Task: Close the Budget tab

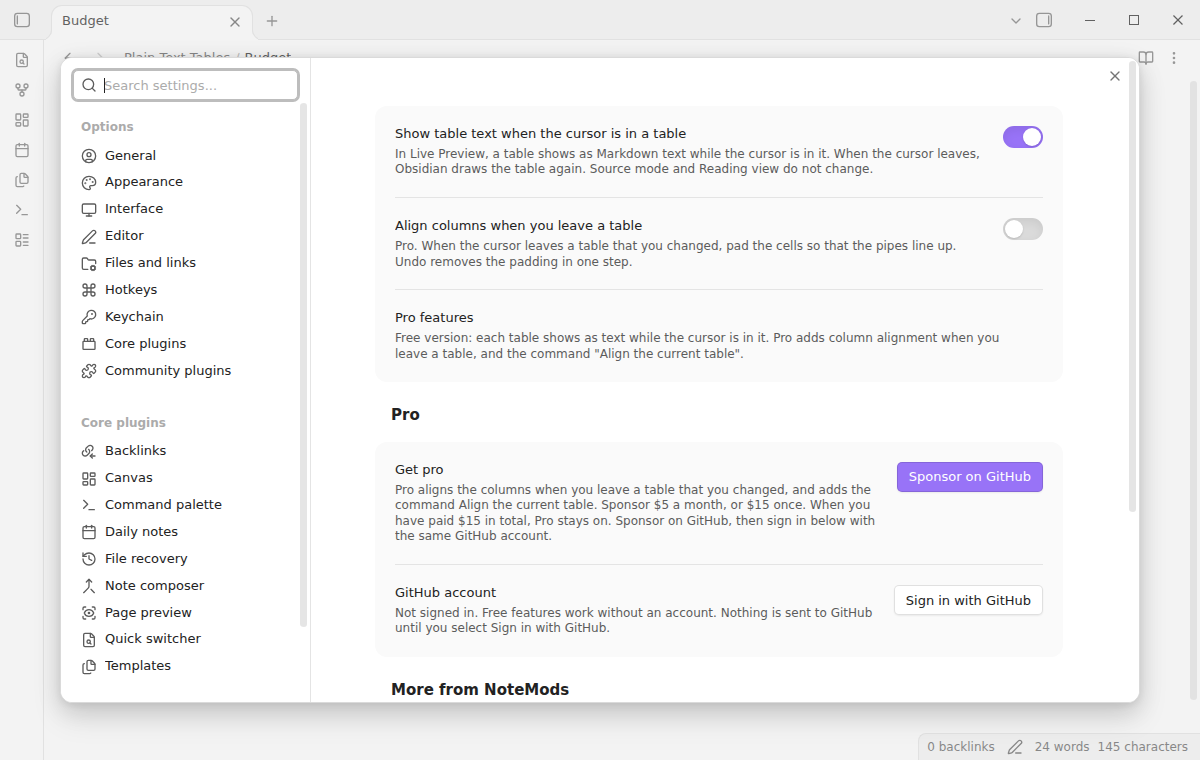Action: pyautogui.click(x=235, y=21)
